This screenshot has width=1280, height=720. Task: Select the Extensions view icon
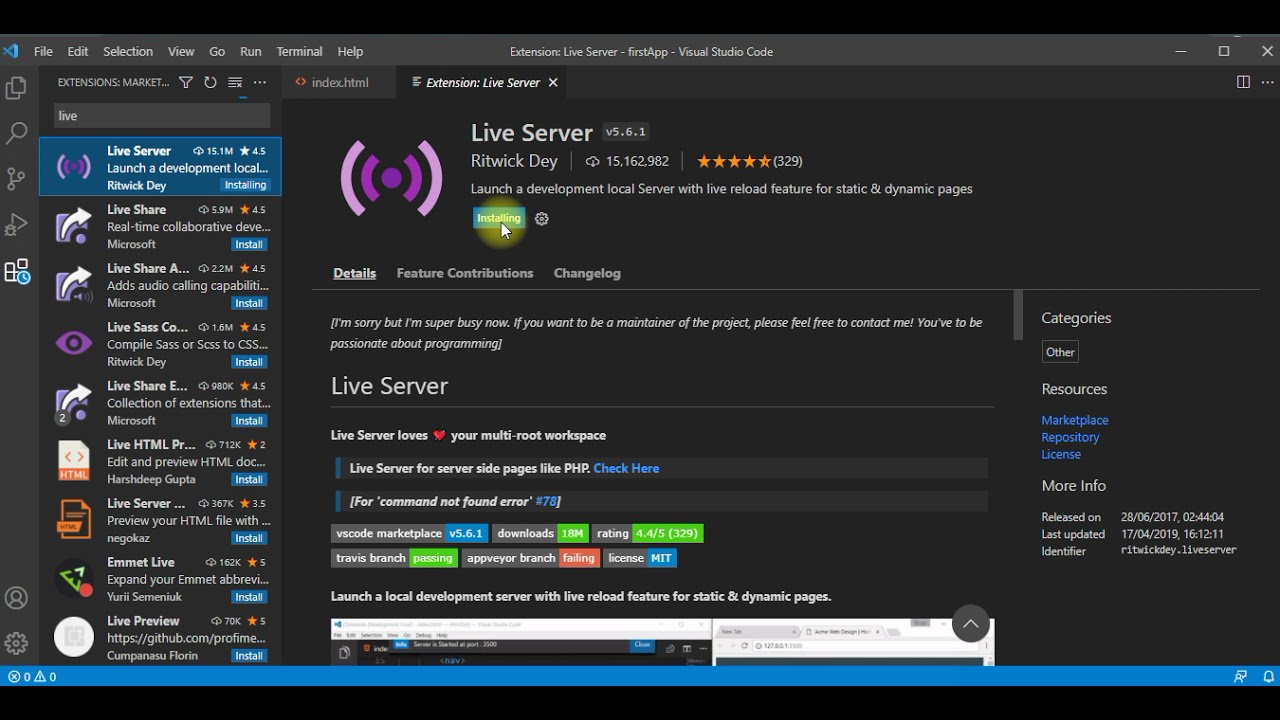17,271
